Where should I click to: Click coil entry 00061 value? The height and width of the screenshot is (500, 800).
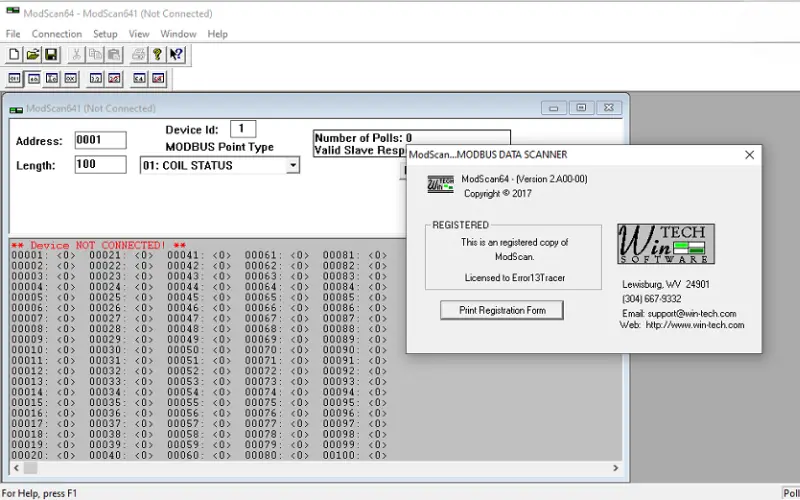point(299,255)
